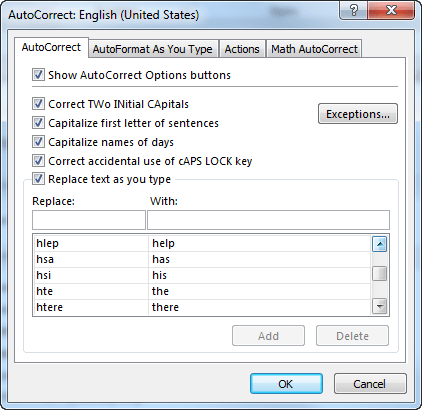Click the list scrollbar up arrow
Viewport: 422px width, 410px height.
point(379,244)
